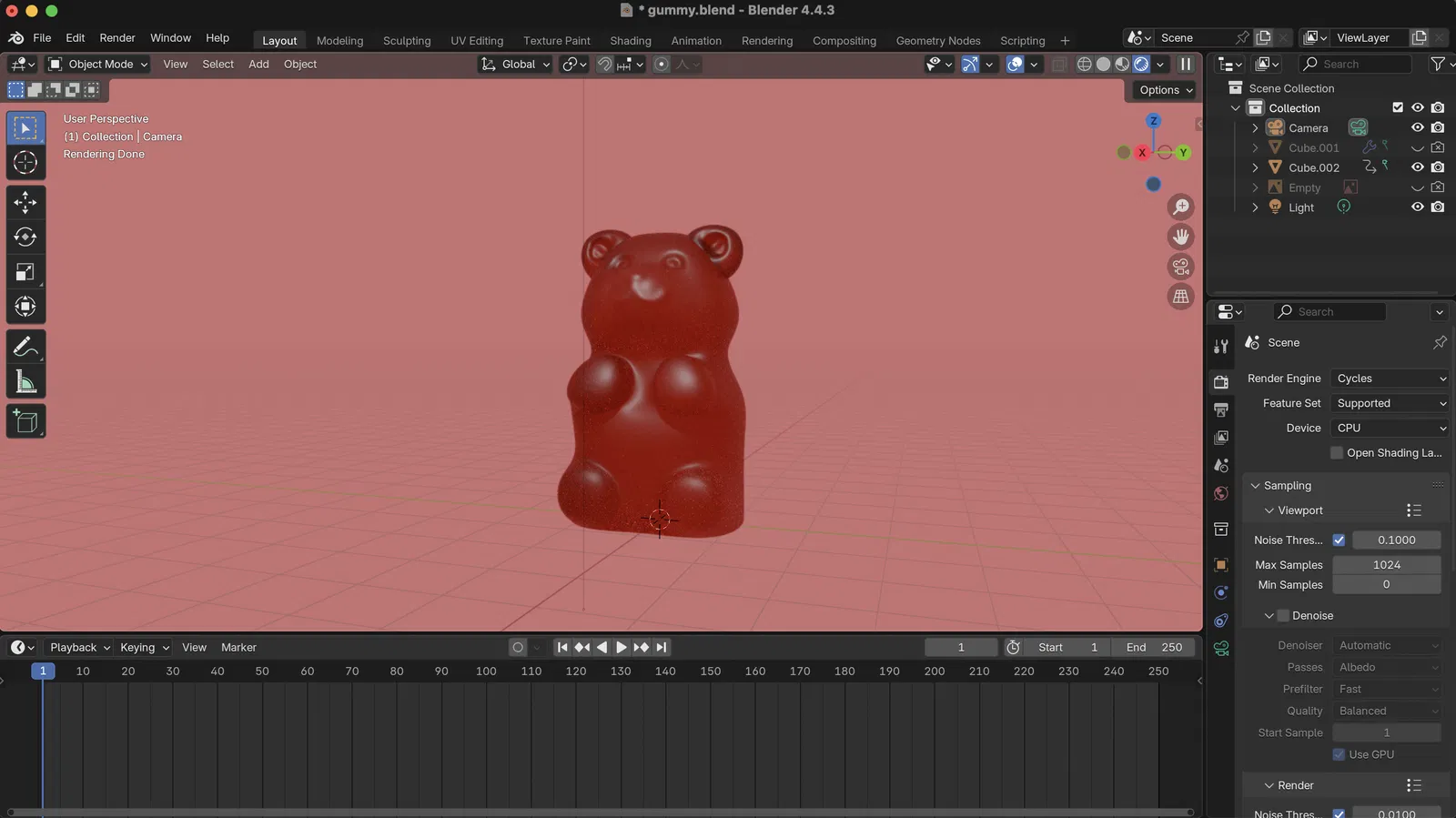Pick the Add Cube tool
The width and height of the screenshot is (1456, 818).
click(25, 421)
